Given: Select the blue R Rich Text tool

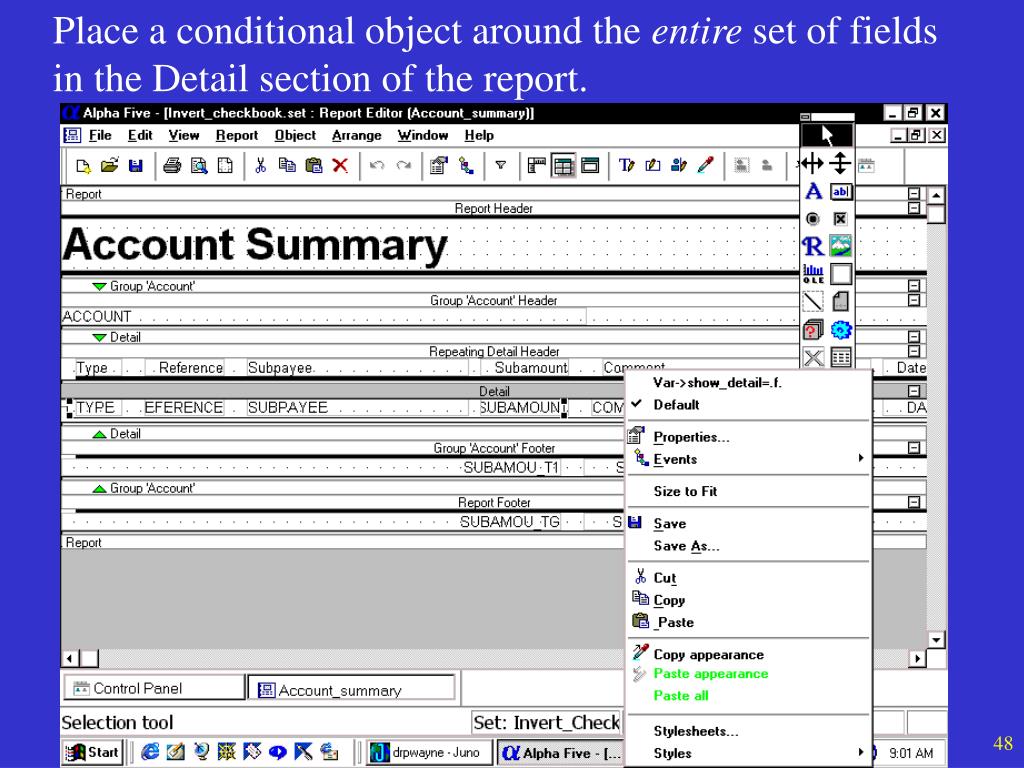Looking at the screenshot, I should tap(813, 246).
